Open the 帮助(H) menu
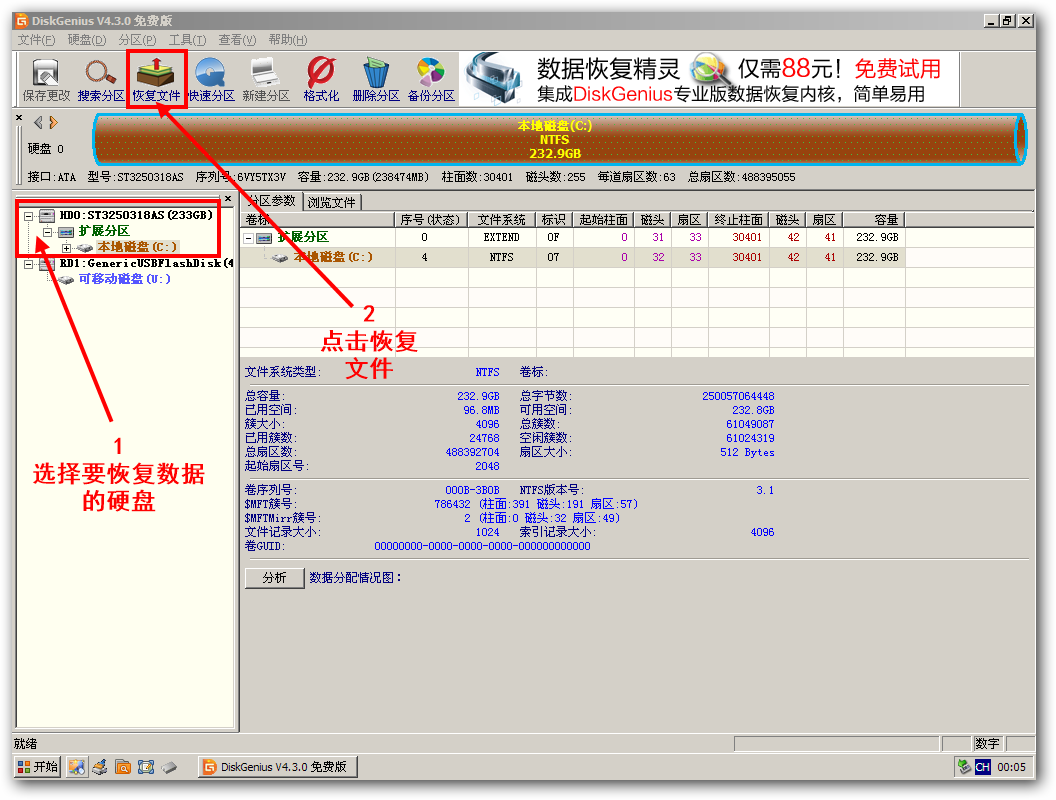 [x=288, y=40]
